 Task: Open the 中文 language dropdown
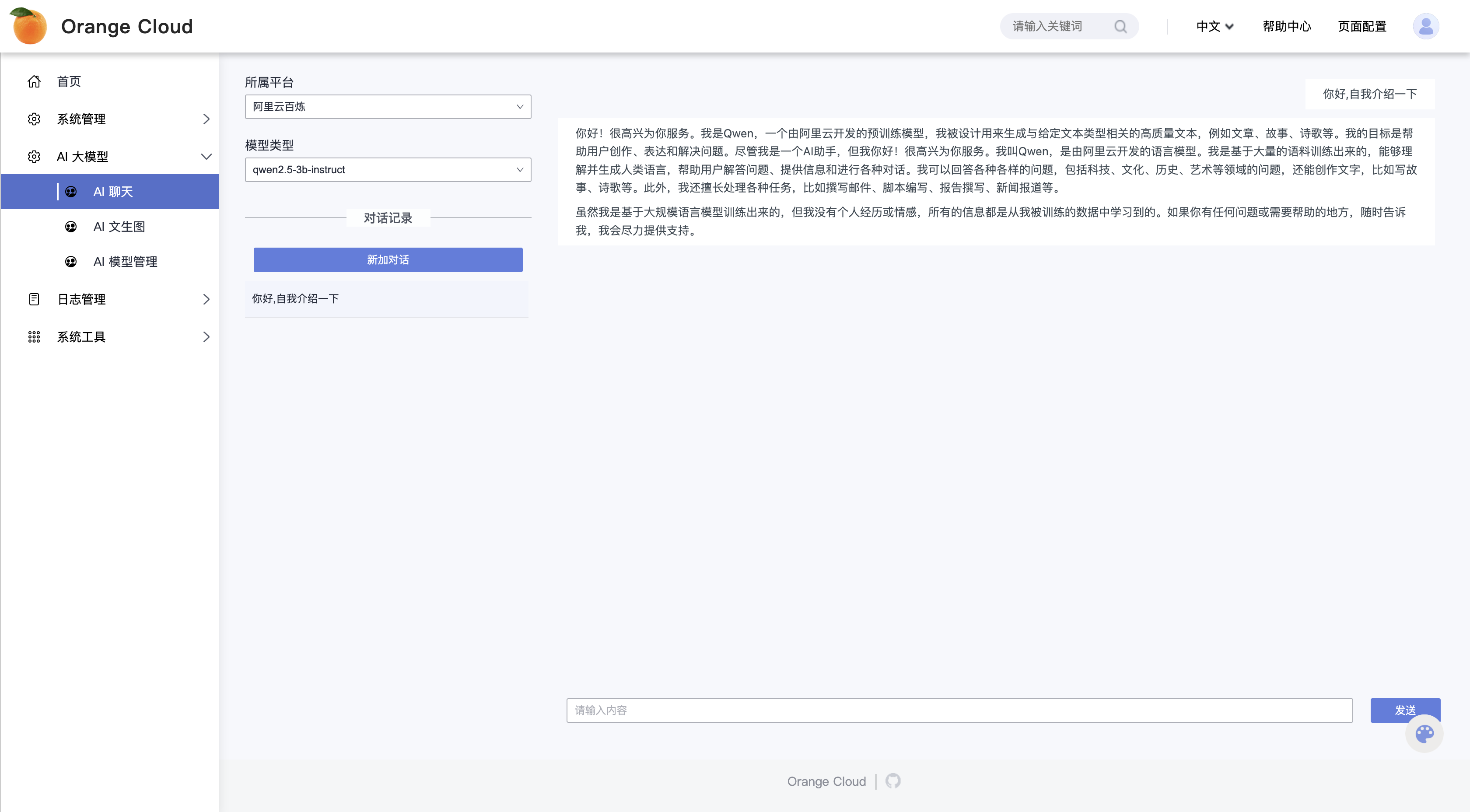click(1215, 26)
